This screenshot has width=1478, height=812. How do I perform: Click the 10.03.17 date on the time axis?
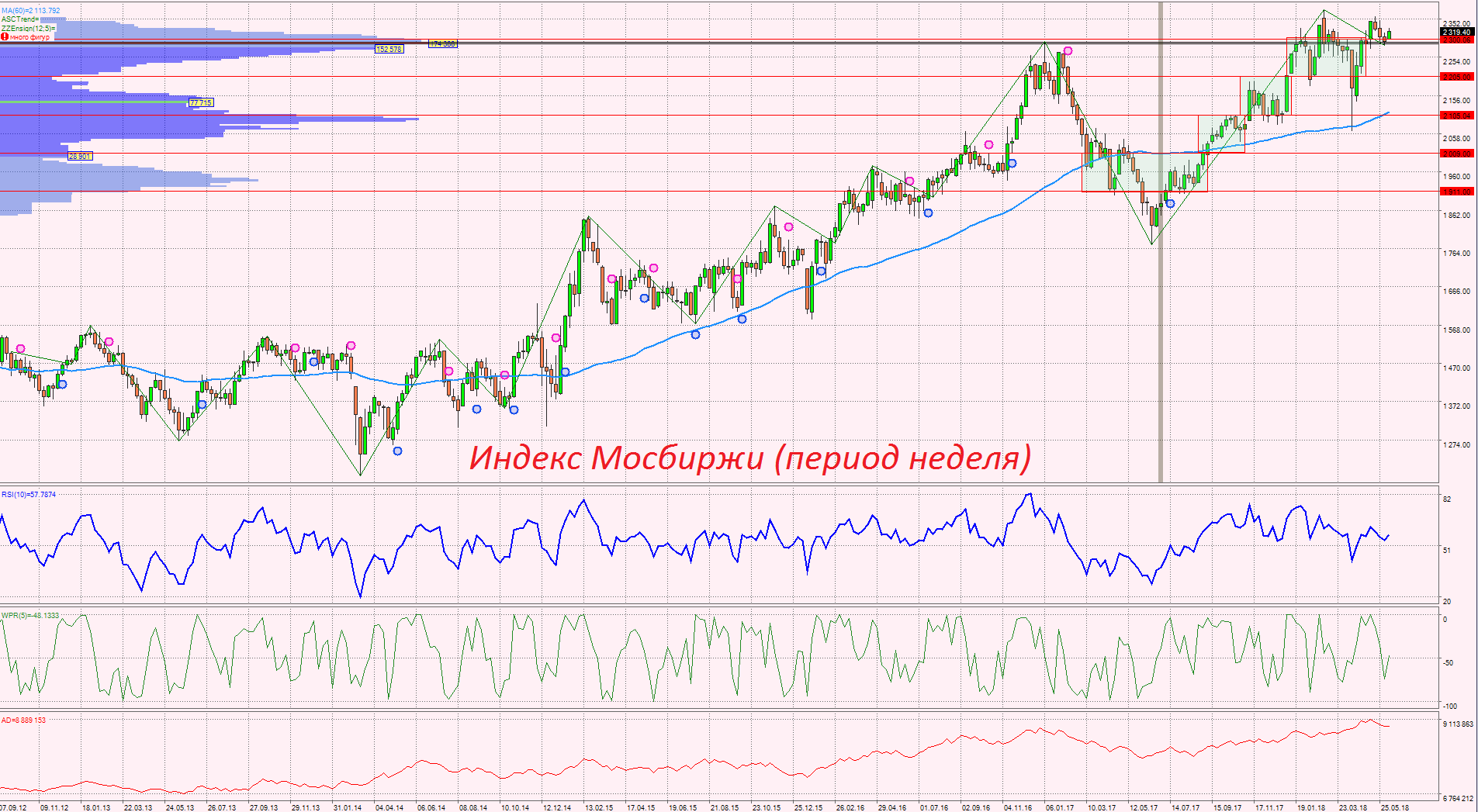click(x=1102, y=807)
